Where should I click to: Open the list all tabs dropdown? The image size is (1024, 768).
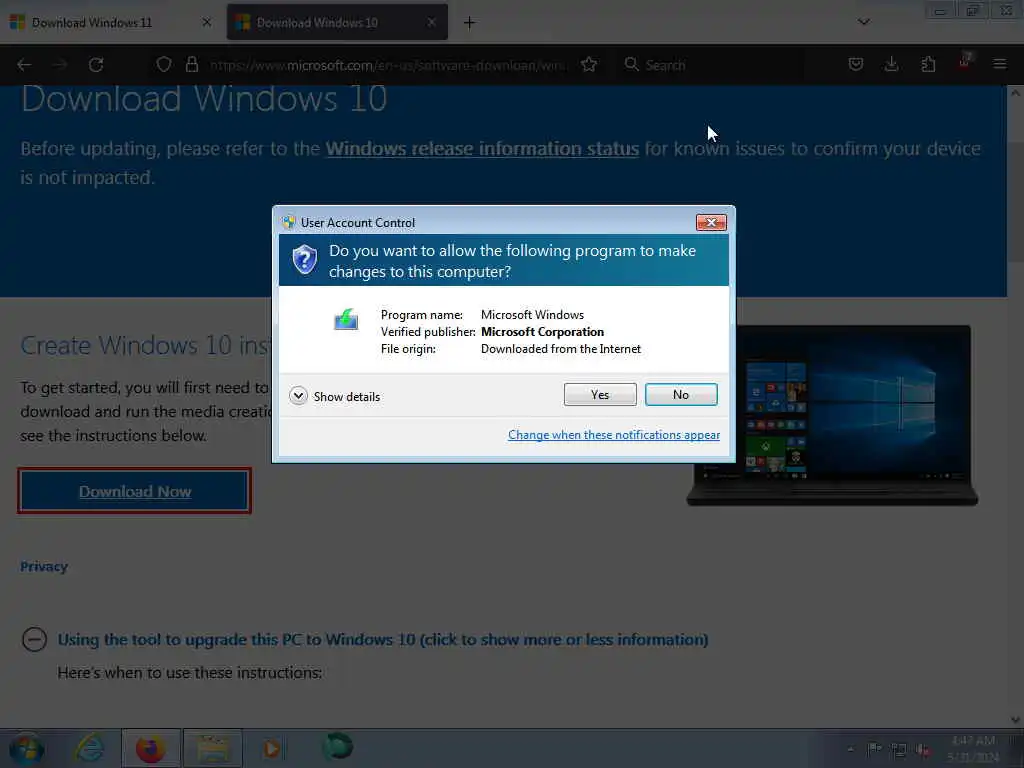click(863, 22)
